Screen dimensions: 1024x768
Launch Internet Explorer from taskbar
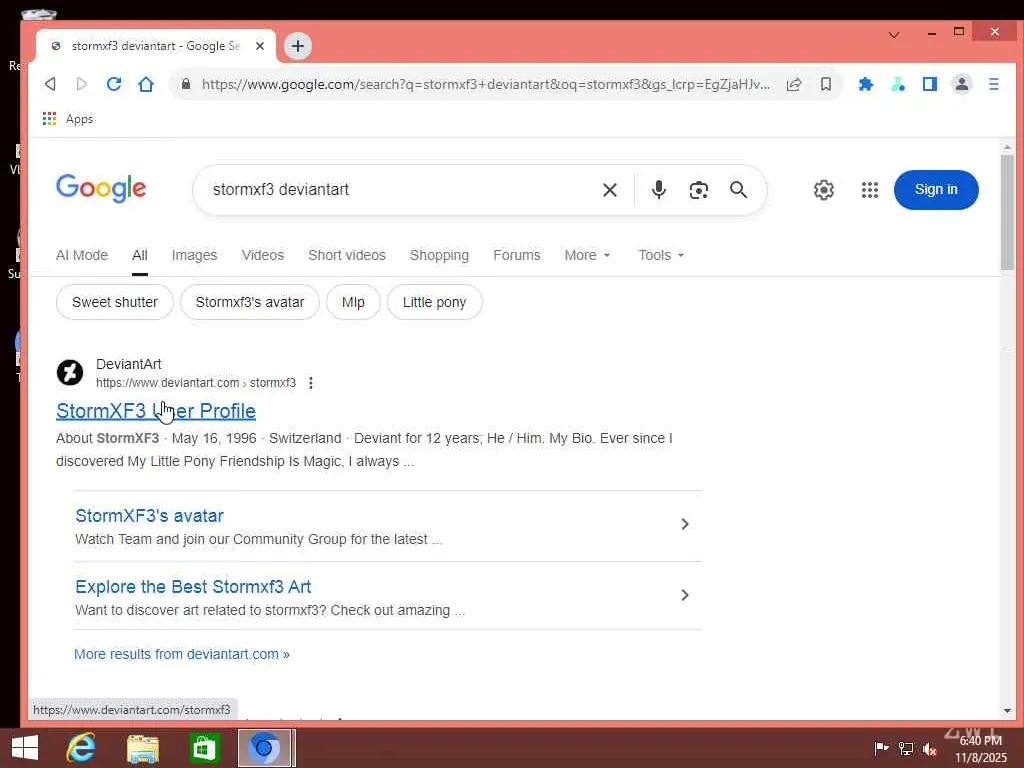[81, 748]
